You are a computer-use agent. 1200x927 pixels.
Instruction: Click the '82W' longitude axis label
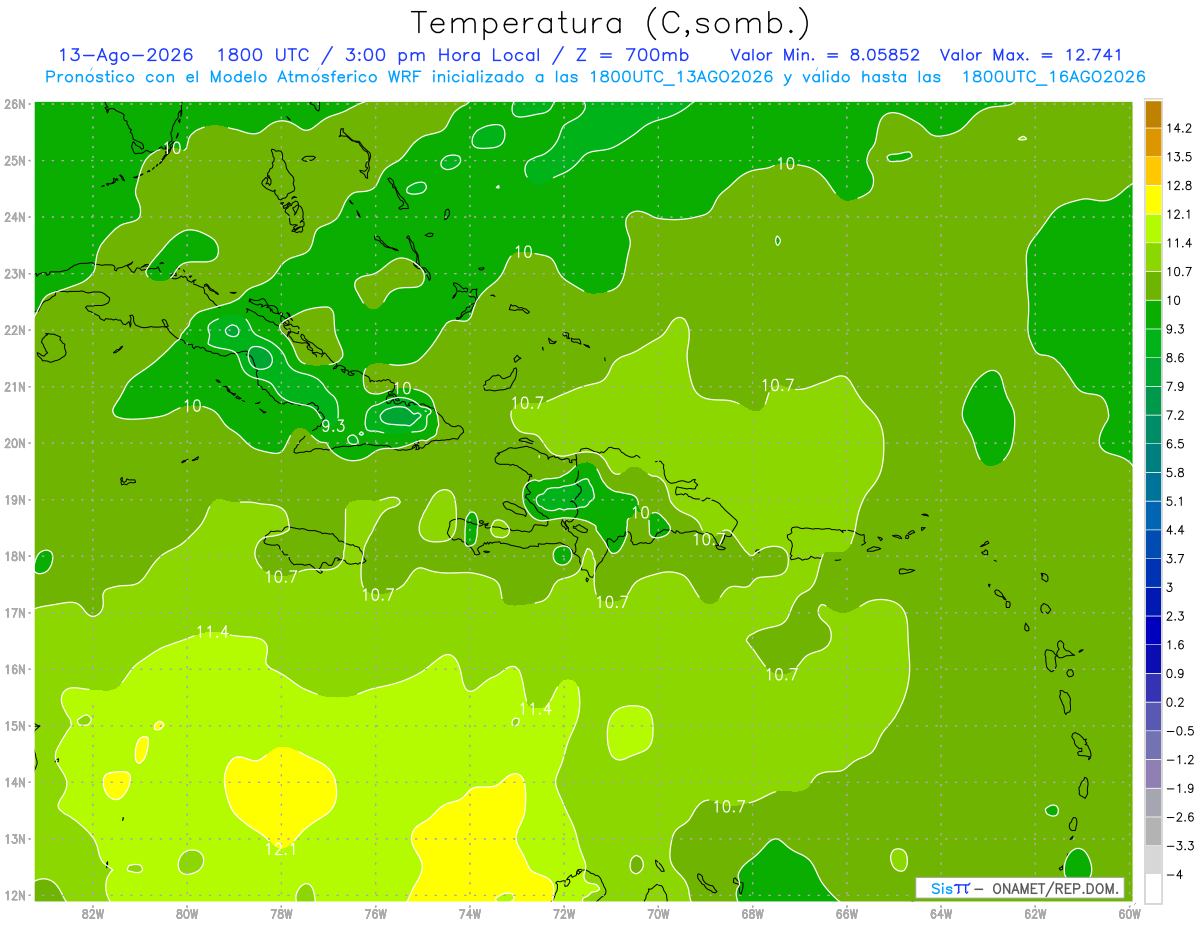92,913
